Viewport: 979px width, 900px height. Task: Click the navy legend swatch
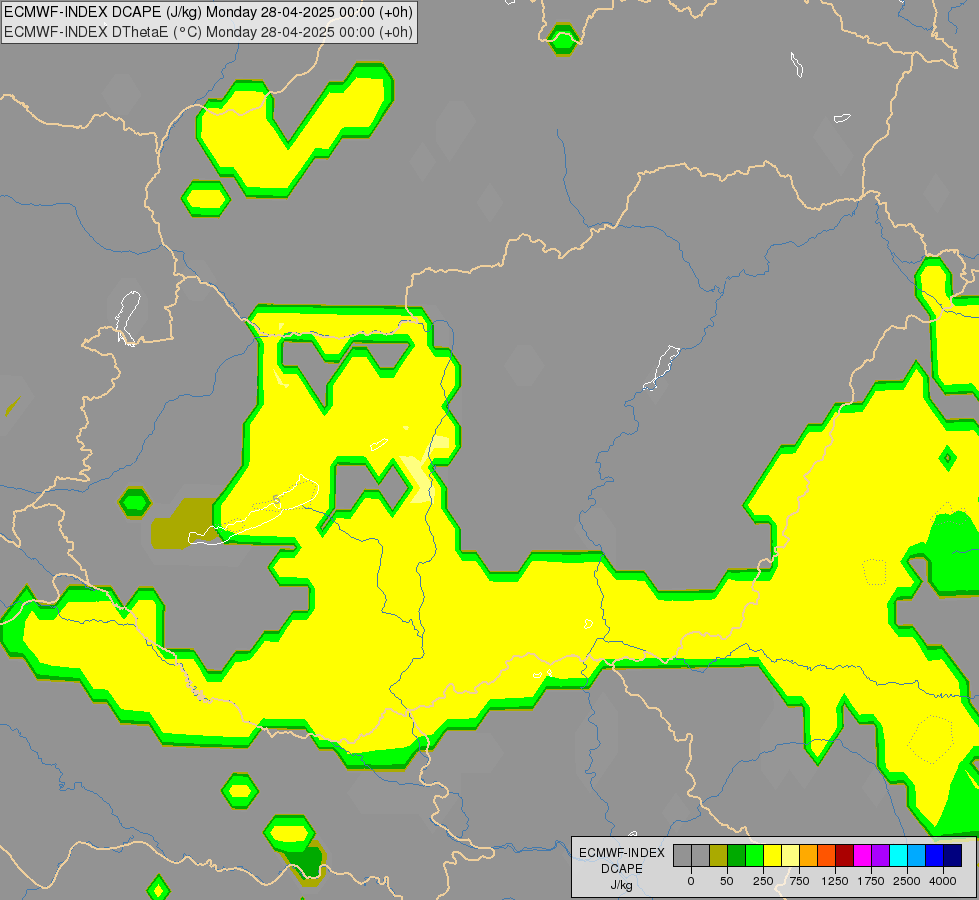(x=953, y=855)
